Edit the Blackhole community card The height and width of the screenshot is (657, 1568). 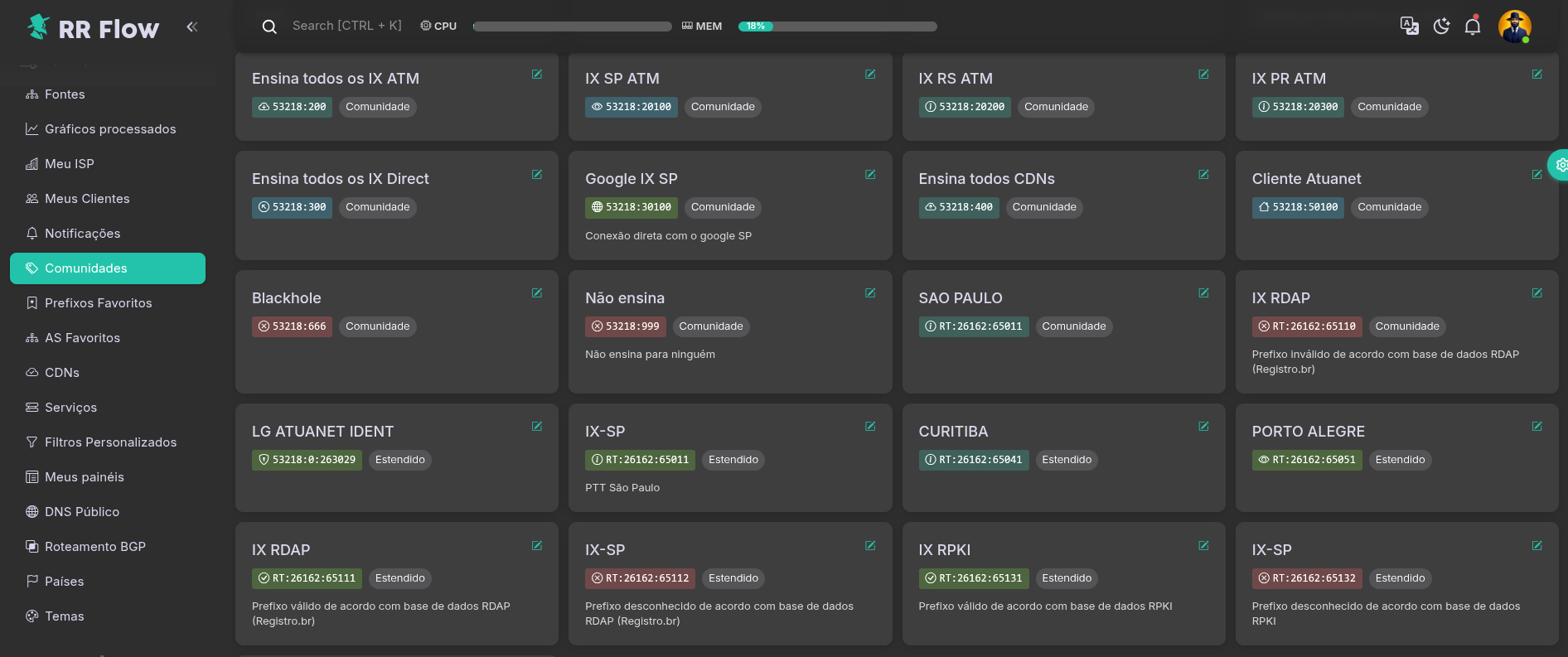tap(537, 293)
